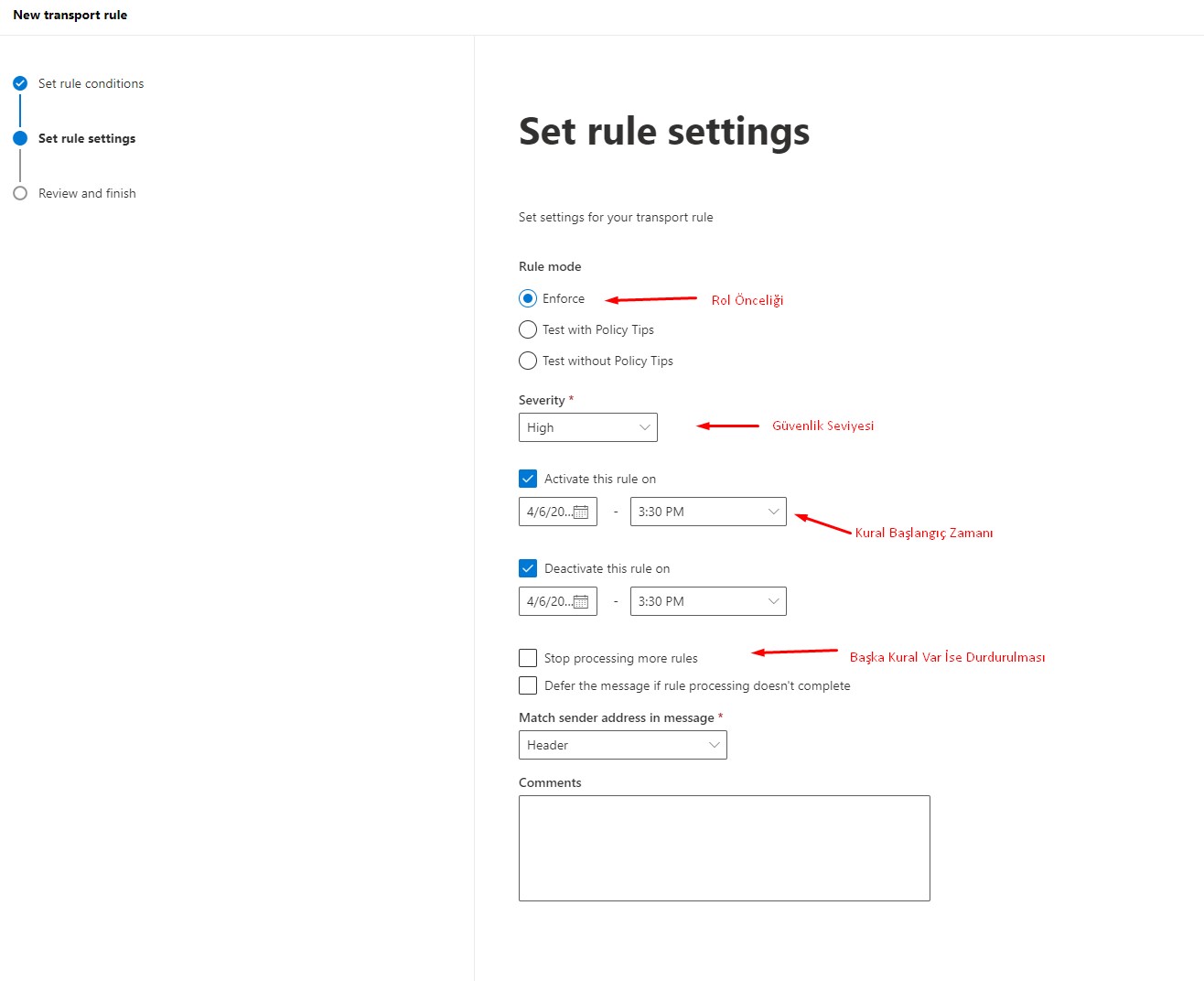Choose Test without Policy Tips mode
1204x981 pixels.
[x=528, y=361]
